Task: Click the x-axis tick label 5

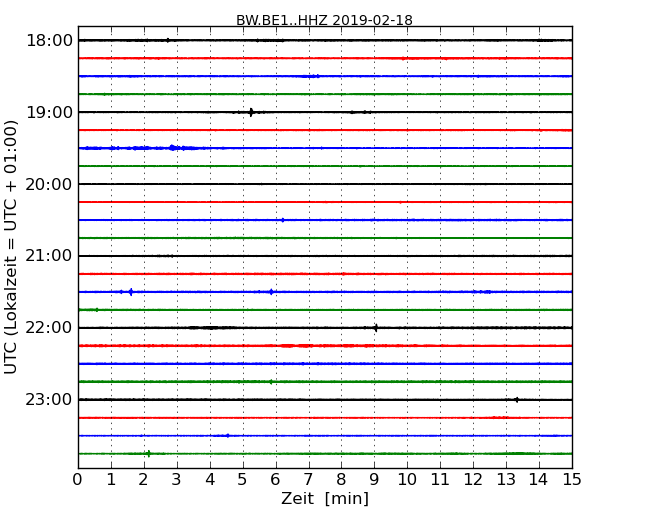Action: pyautogui.click(x=243, y=480)
